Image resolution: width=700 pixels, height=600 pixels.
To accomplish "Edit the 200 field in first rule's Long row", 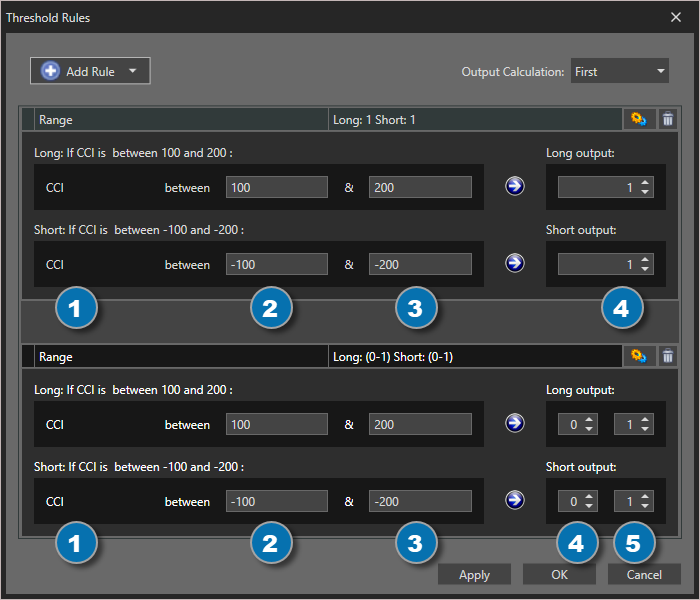I will pos(420,187).
